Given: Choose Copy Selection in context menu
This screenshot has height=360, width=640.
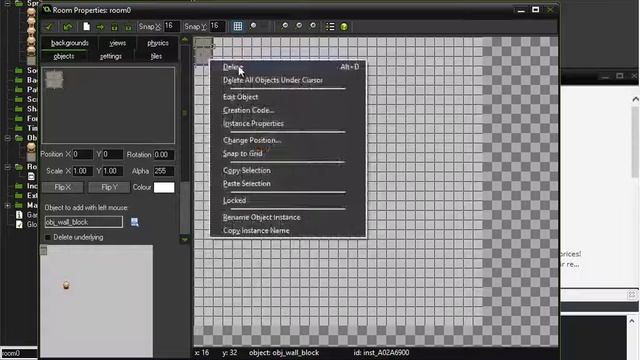Looking at the screenshot, I should tap(288, 171).
